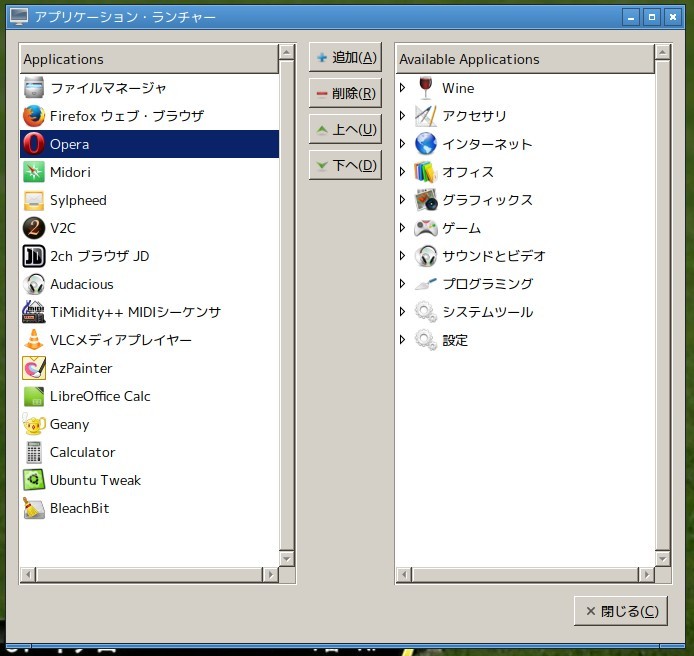Click the Available Applications horizontal scroll-left arrow

click(x=404, y=575)
